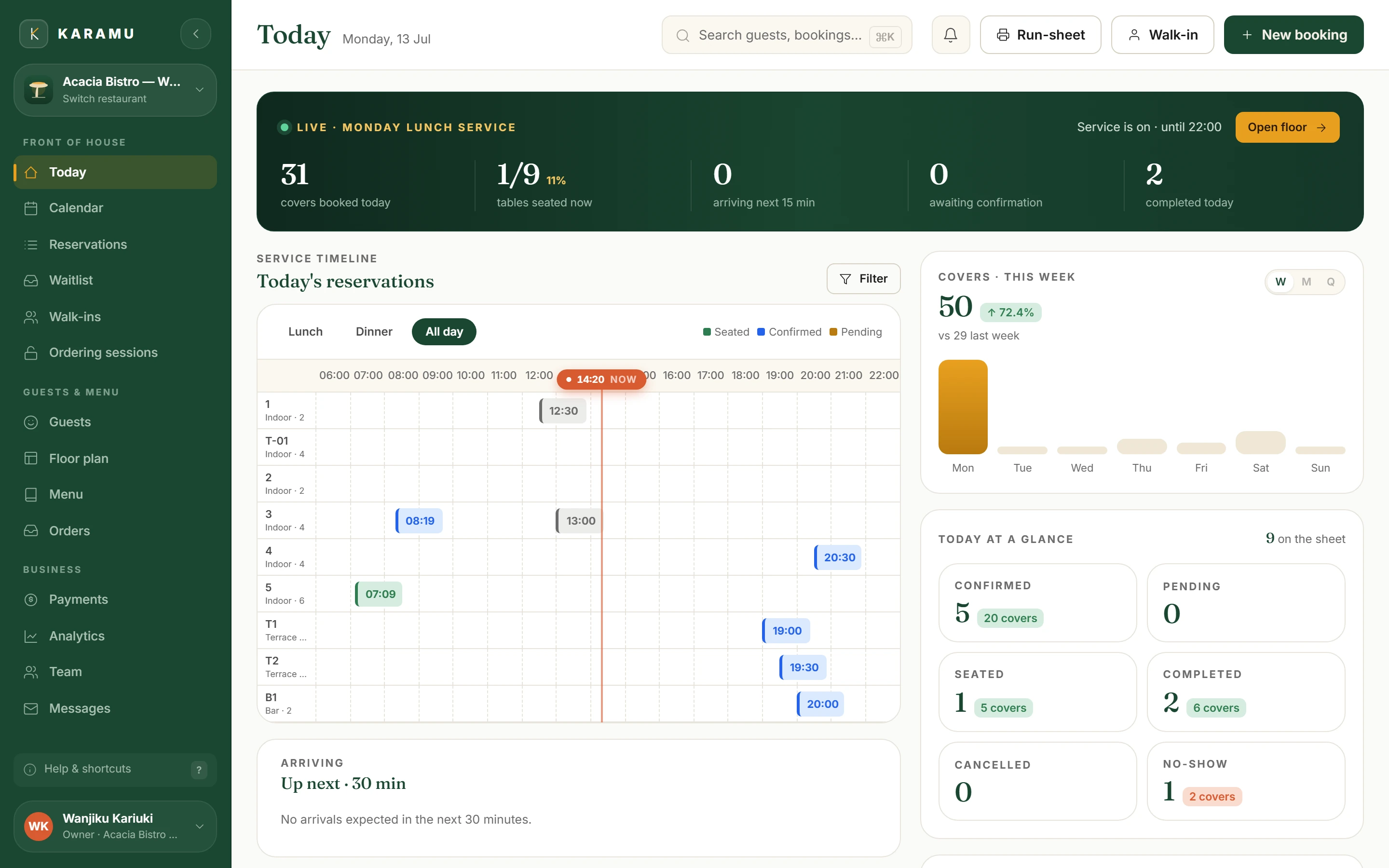This screenshot has width=1389, height=868.
Task: Click the Orders tray icon
Action: (x=31, y=530)
